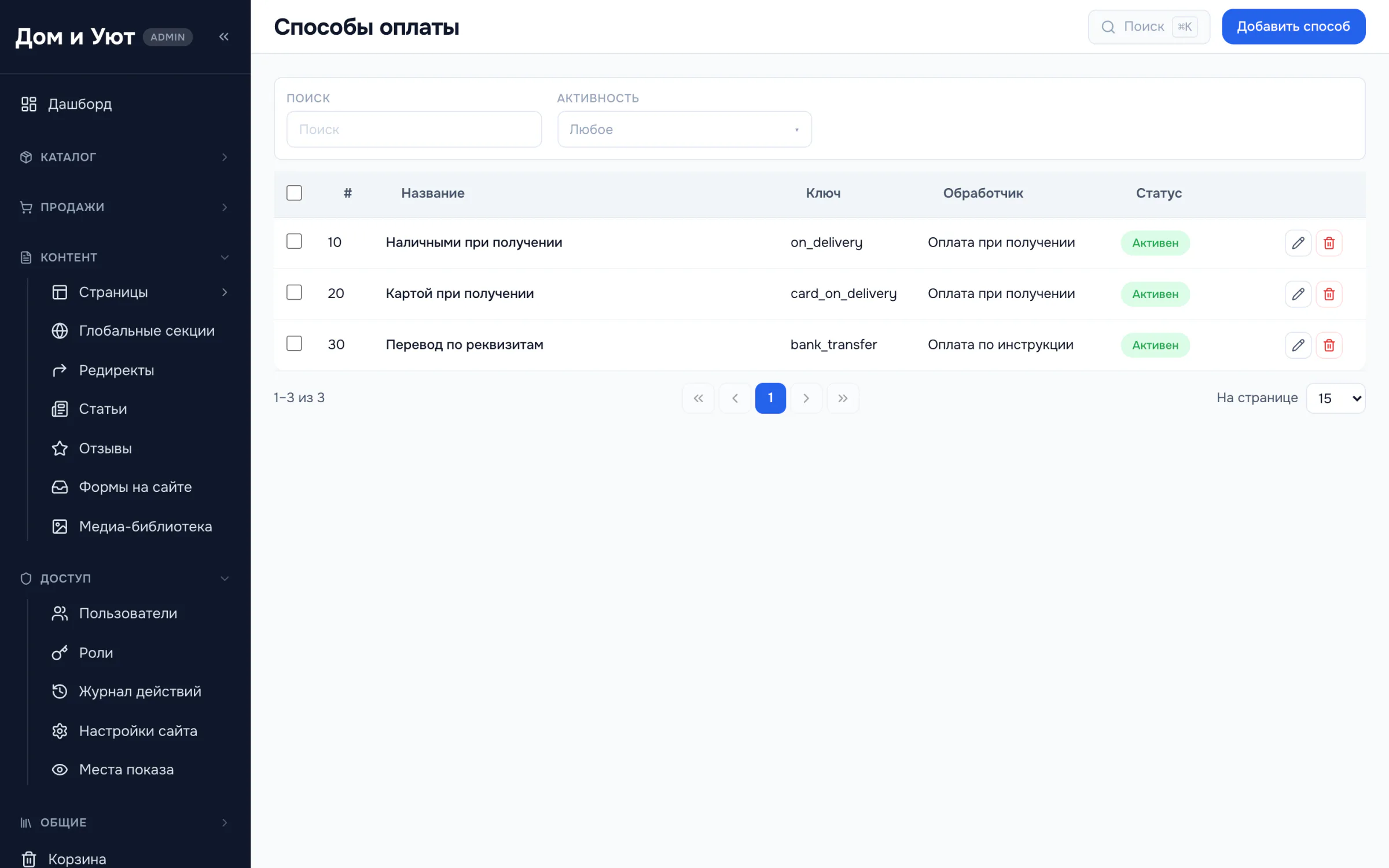Collapse the sidebar with double-chevron icon

coord(224,37)
